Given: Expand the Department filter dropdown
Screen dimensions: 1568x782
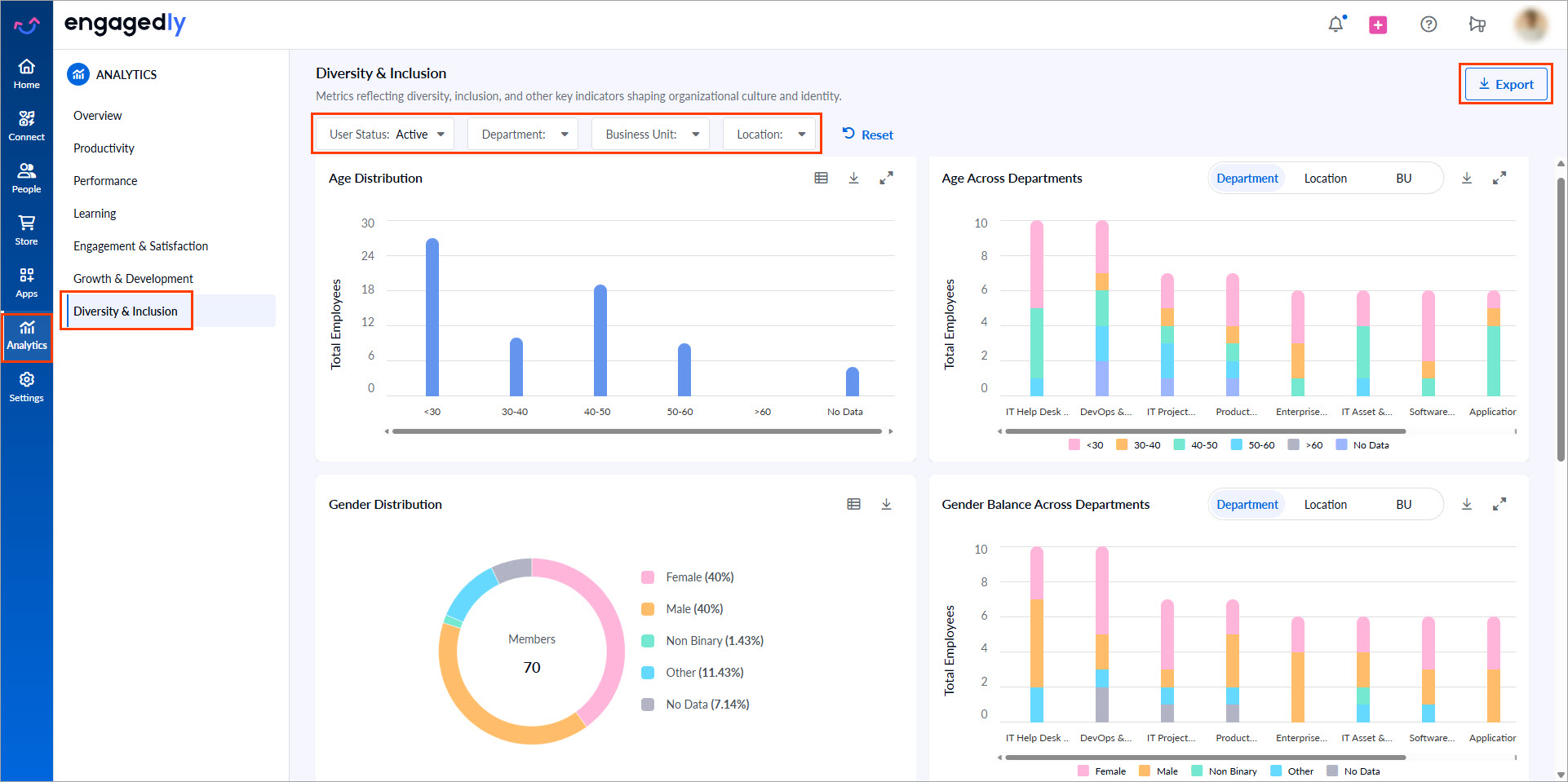Looking at the screenshot, I should coord(522,134).
